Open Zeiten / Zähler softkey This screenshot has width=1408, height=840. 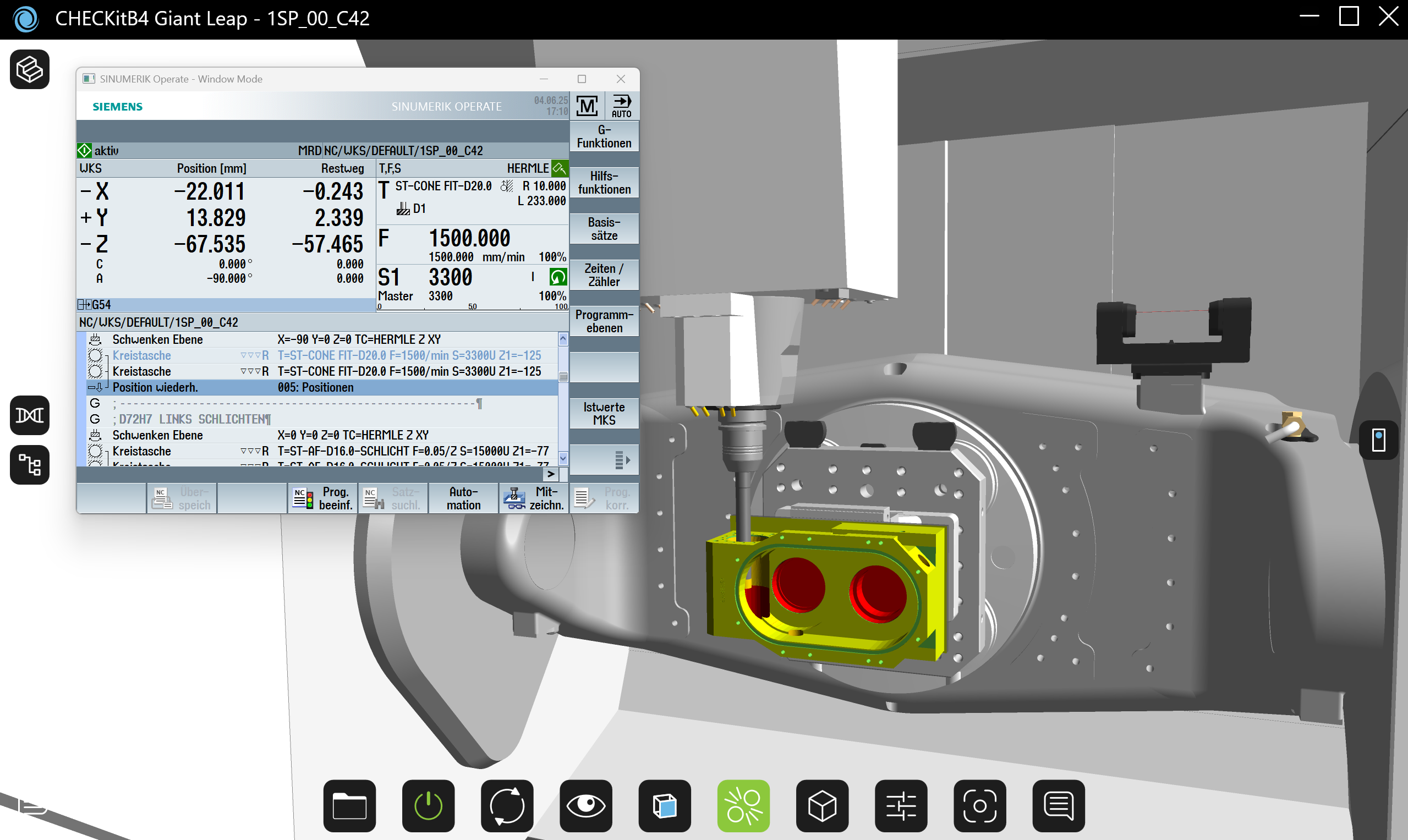click(604, 275)
